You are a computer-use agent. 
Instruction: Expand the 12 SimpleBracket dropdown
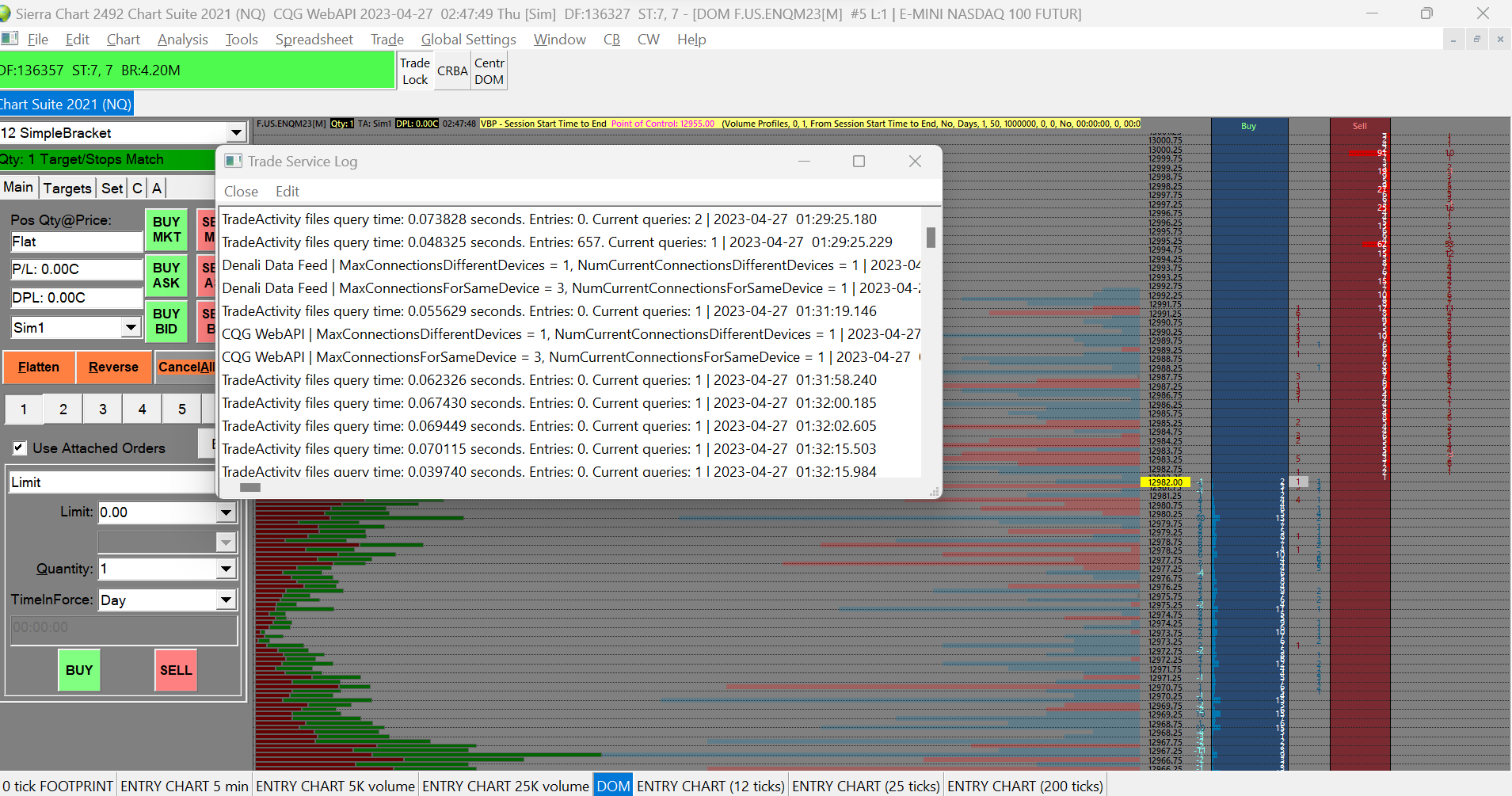236,132
